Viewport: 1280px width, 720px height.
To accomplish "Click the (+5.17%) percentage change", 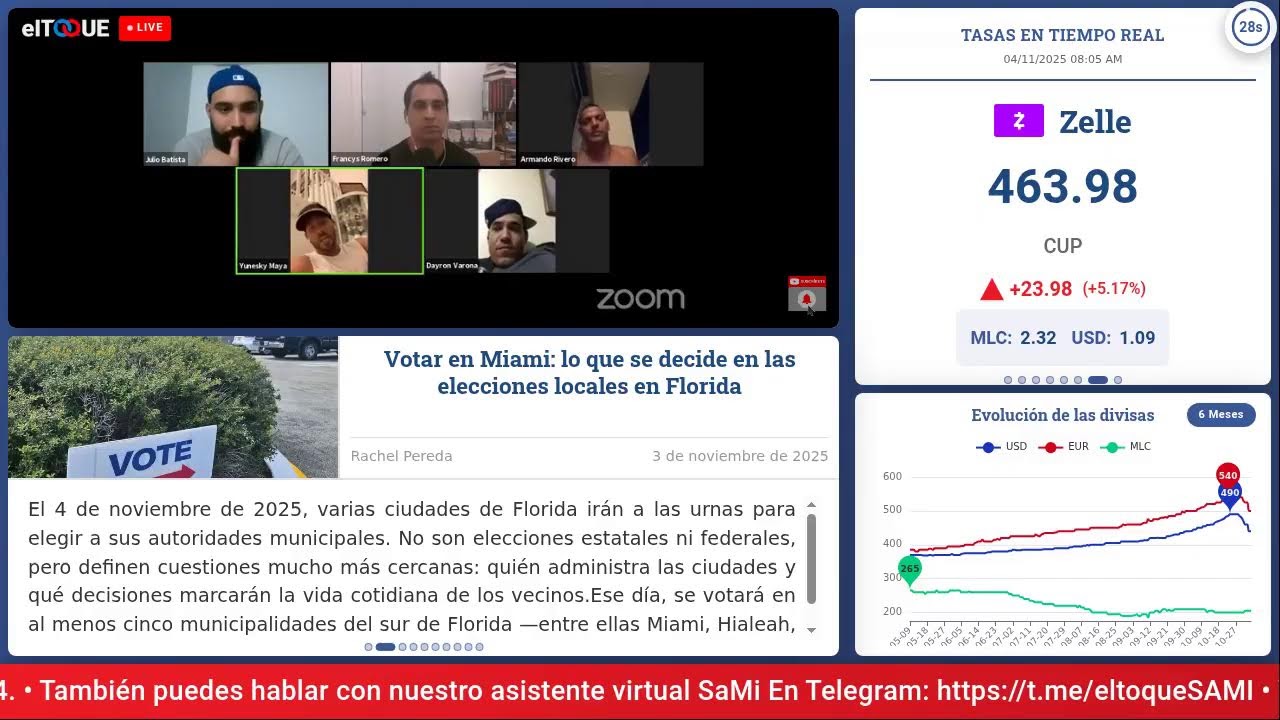I will [1114, 289].
